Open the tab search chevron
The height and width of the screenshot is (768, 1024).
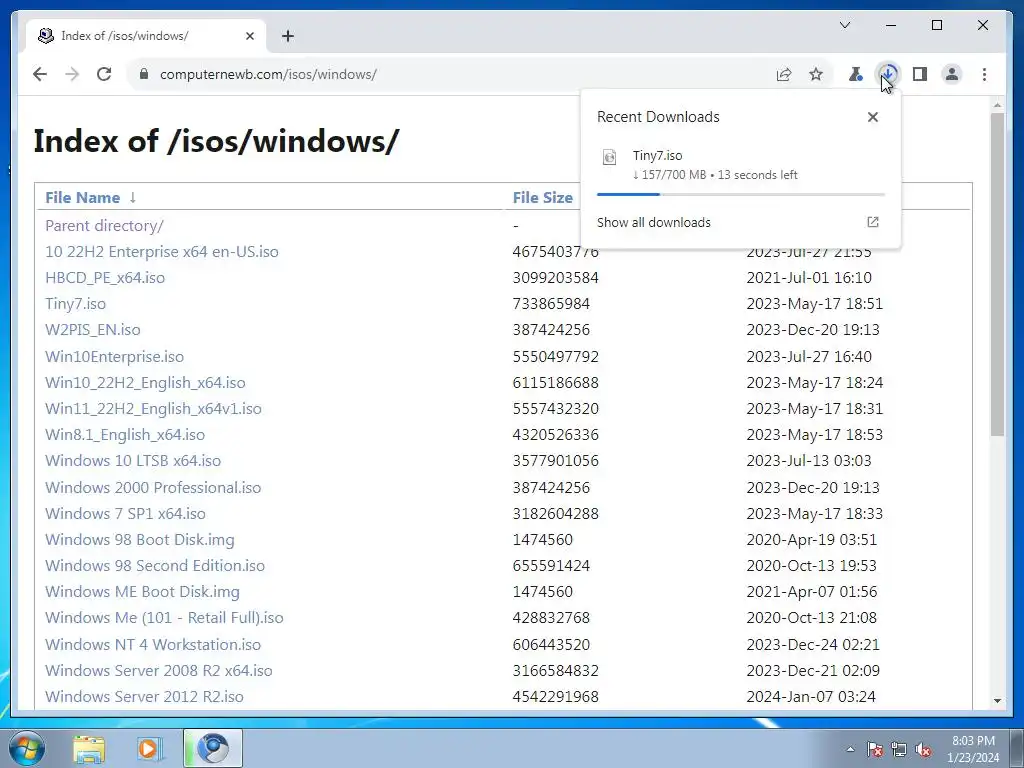[x=845, y=25]
